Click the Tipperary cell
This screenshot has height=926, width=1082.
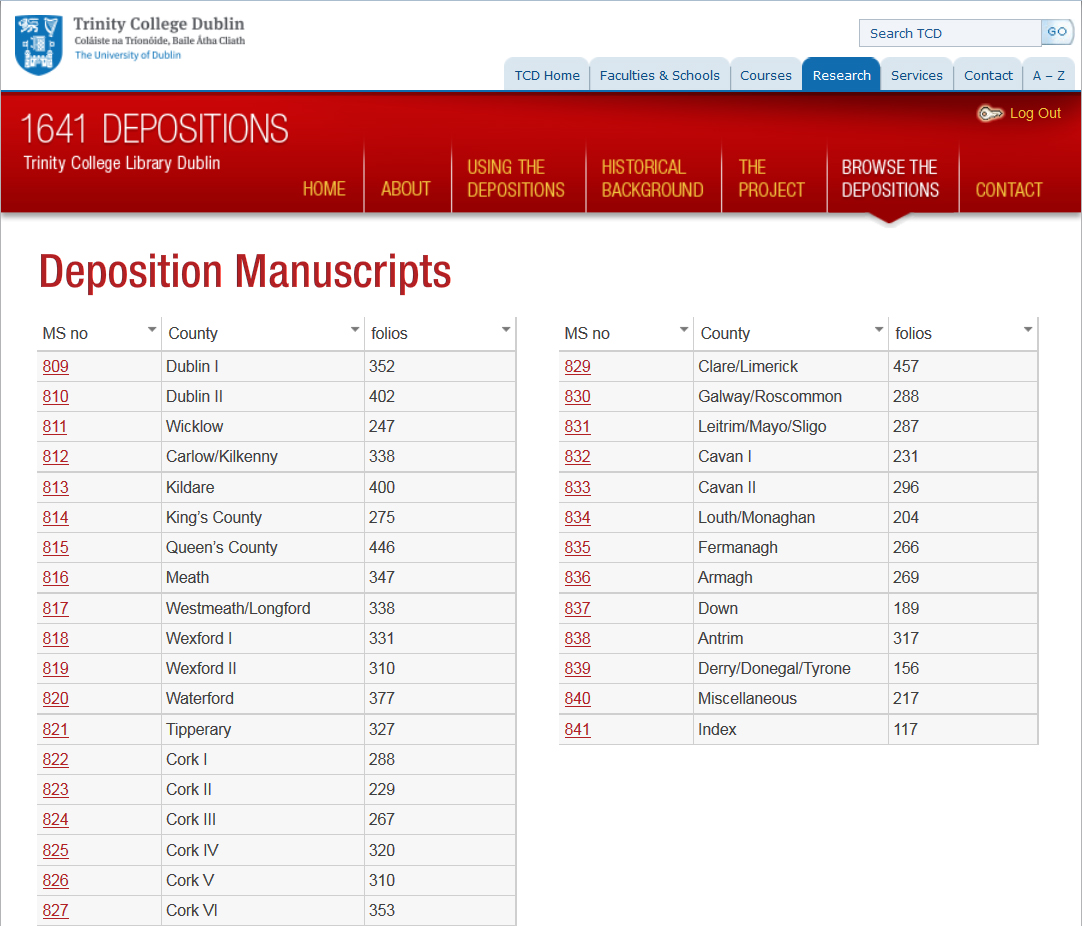click(x=263, y=730)
